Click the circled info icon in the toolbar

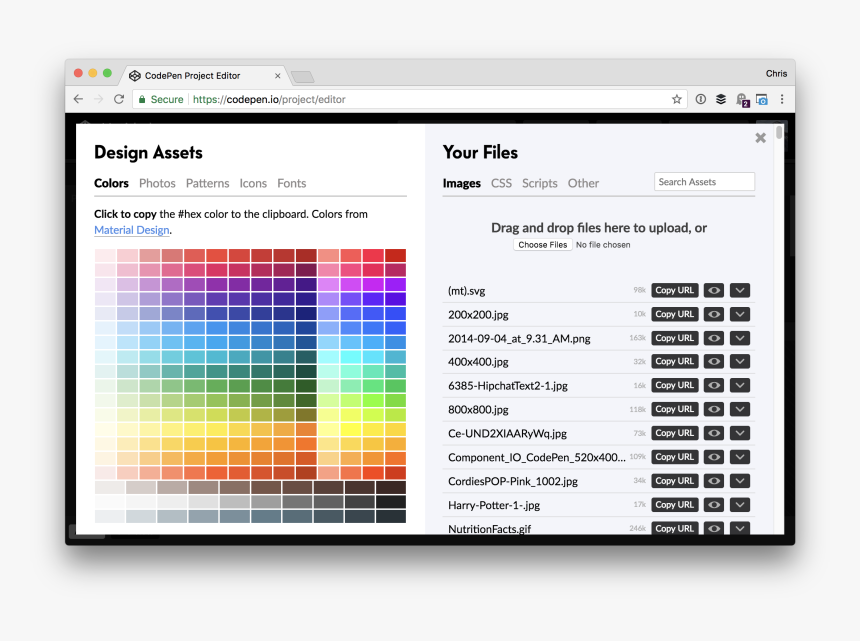[x=700, y=99]
